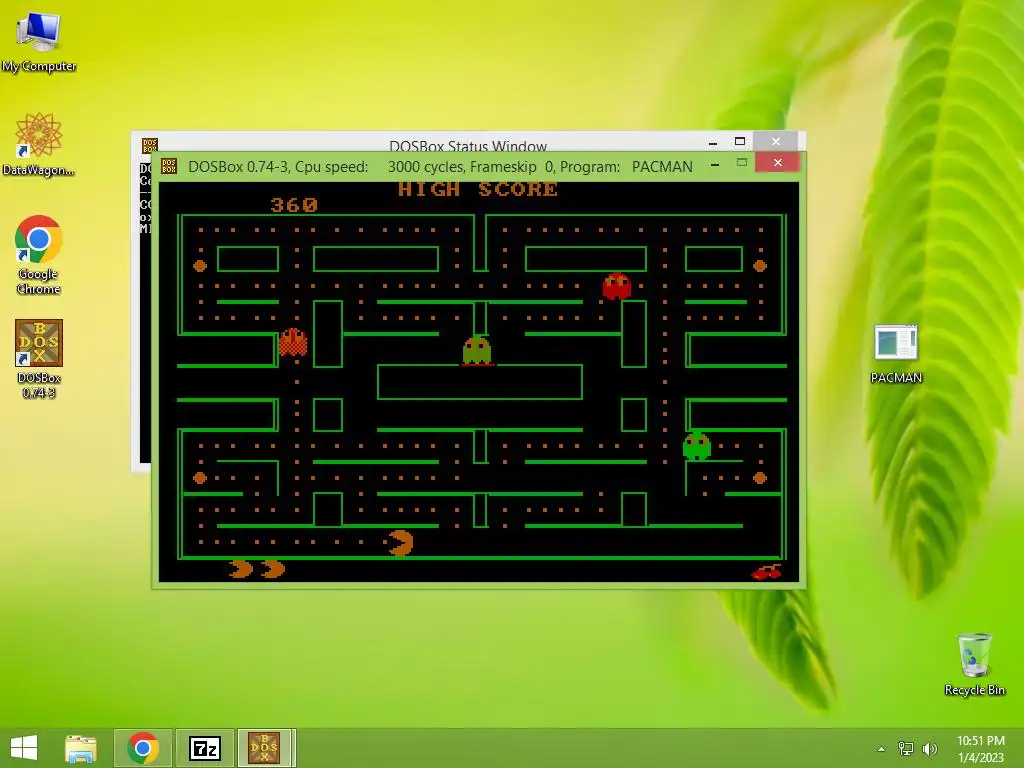Click the DOSBox PACMAN window system icon
The image size is (1024, 768).
[x=168, y=166]
